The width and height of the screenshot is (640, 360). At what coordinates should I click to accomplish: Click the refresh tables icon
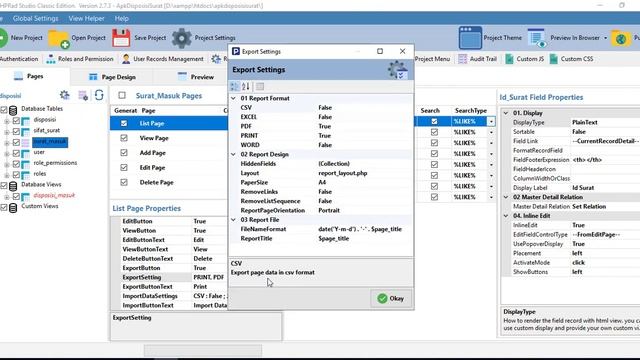99,96
